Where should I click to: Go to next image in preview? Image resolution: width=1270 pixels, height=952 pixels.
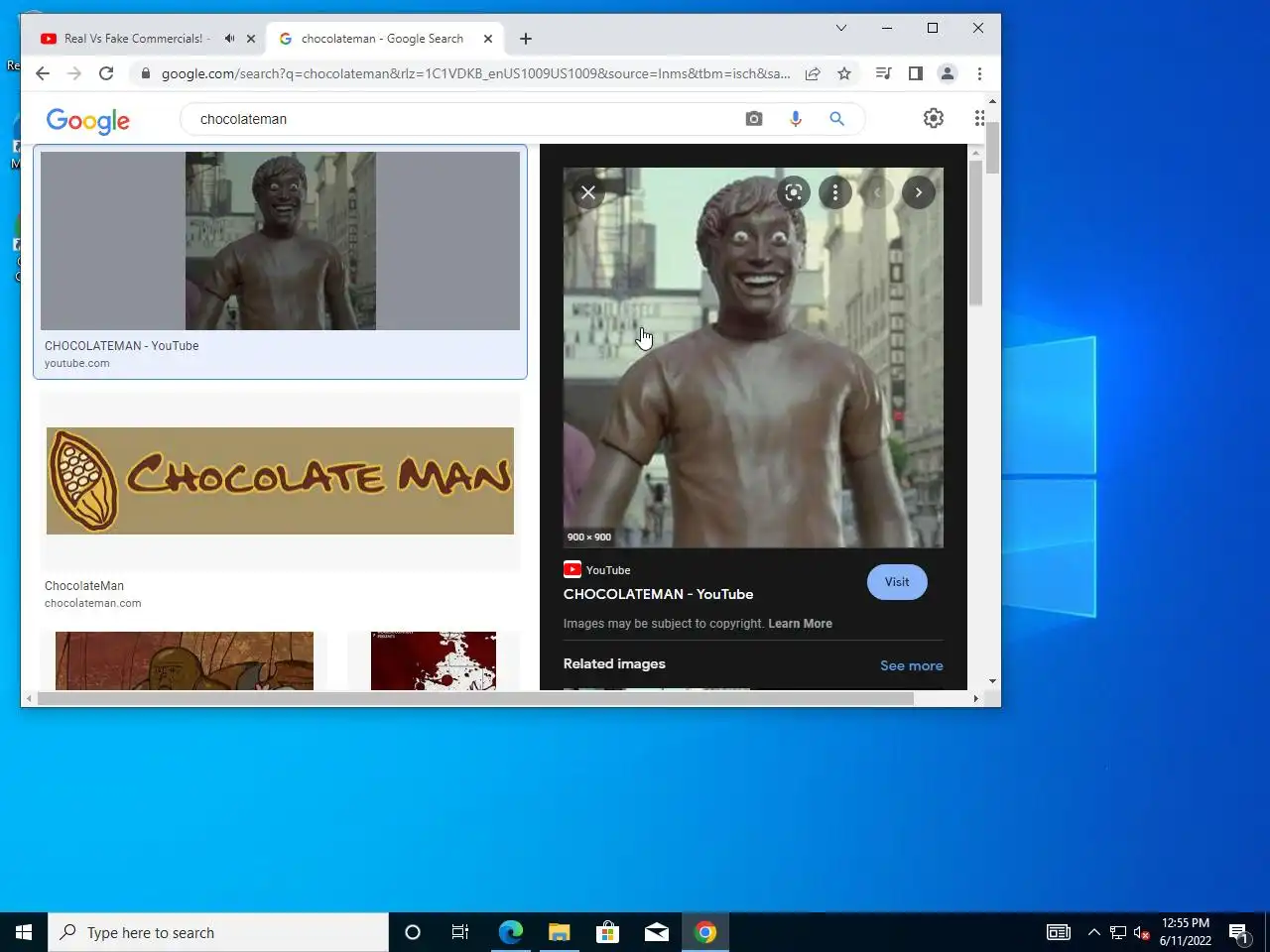tap(919, 192)
